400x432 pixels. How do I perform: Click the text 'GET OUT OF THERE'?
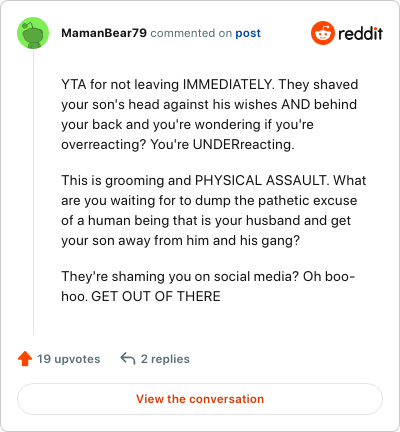[x=156, y=296]
